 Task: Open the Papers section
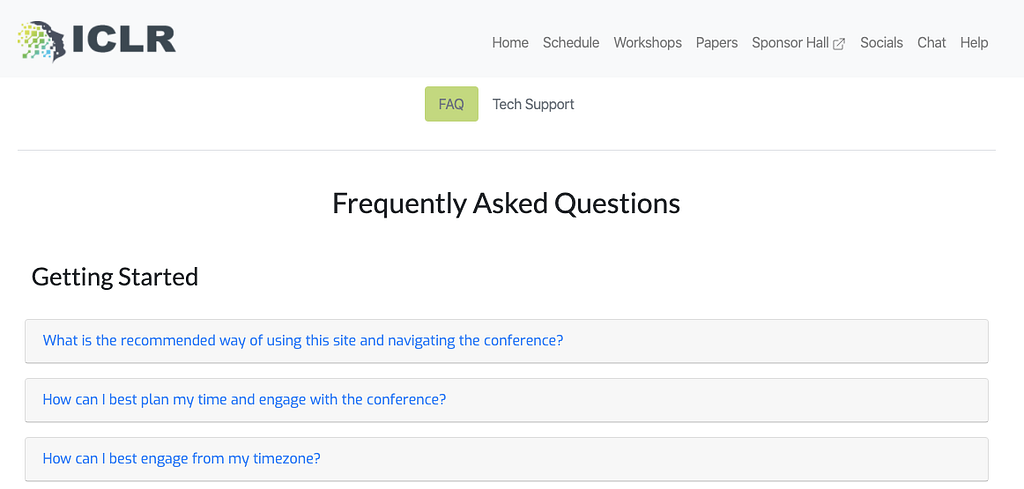[716, 42]
